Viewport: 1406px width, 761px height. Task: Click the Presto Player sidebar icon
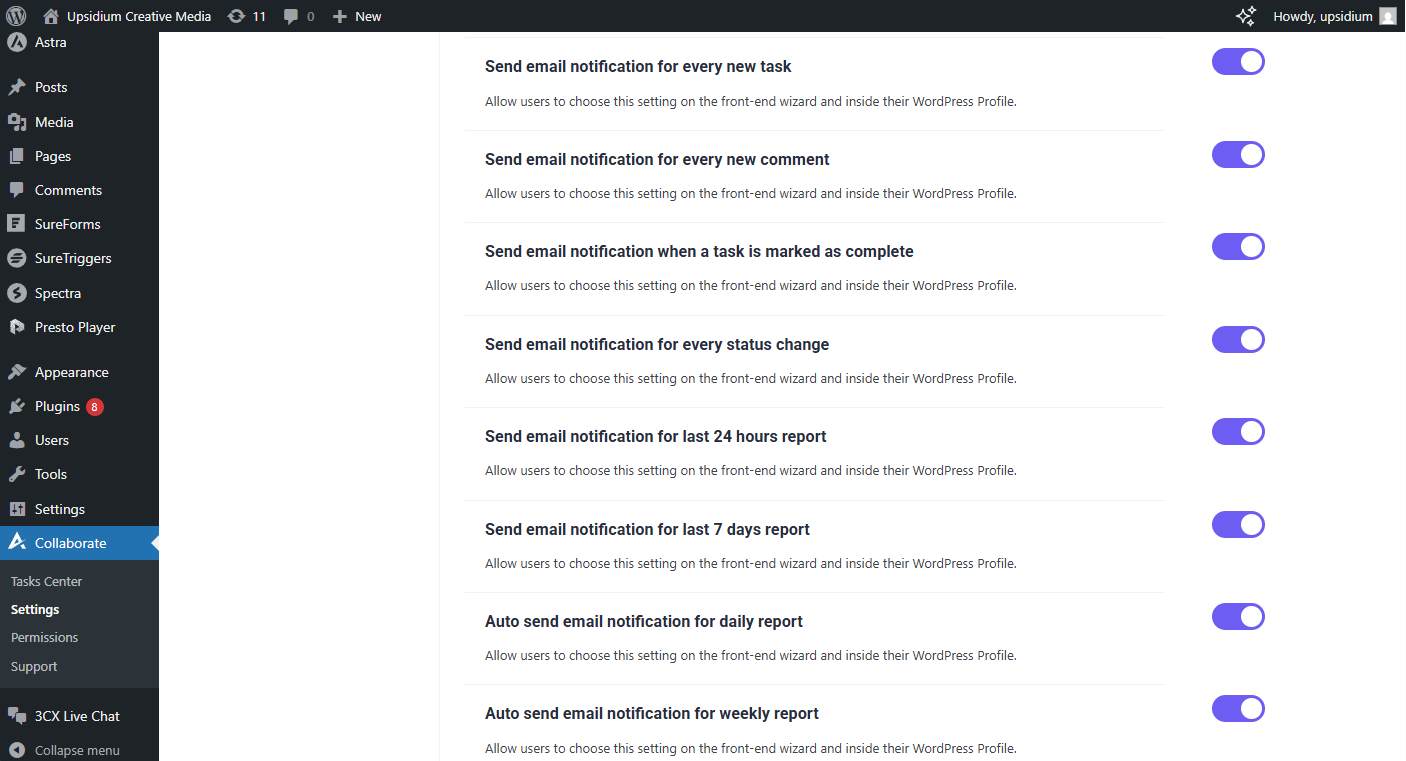[x=16, y=327]
